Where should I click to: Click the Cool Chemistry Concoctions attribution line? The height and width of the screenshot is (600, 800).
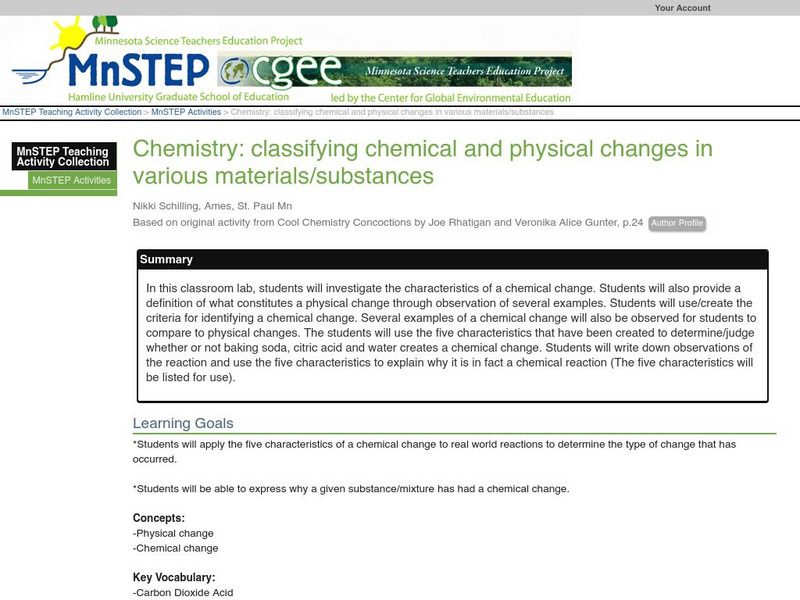coord(387,222)
